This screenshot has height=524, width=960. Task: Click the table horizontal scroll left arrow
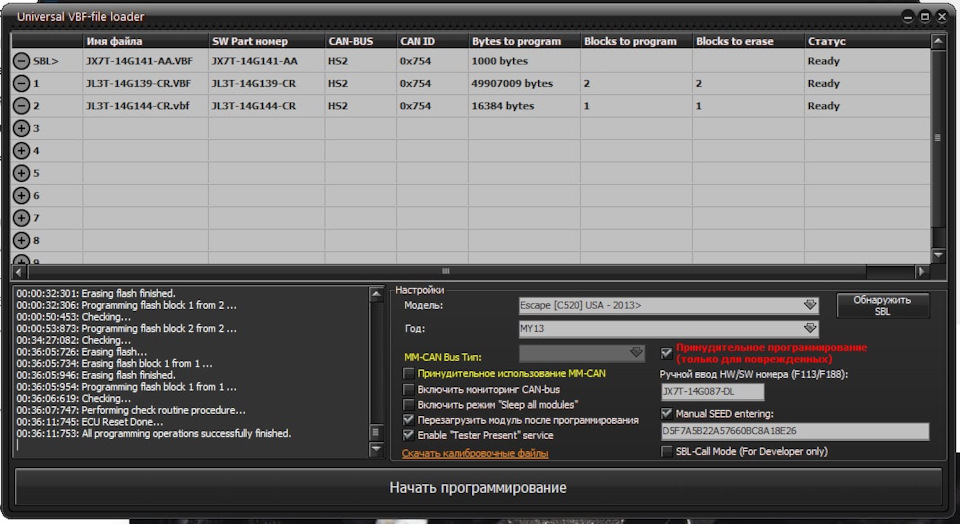click(19, 271)
